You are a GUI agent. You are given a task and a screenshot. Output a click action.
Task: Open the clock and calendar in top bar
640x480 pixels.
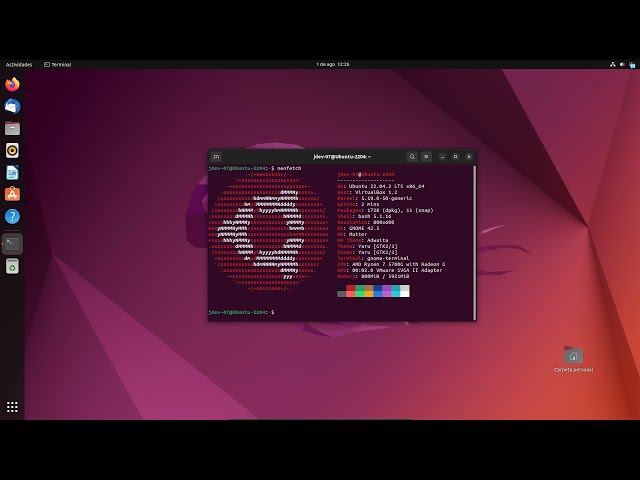(x=333, y=64)
